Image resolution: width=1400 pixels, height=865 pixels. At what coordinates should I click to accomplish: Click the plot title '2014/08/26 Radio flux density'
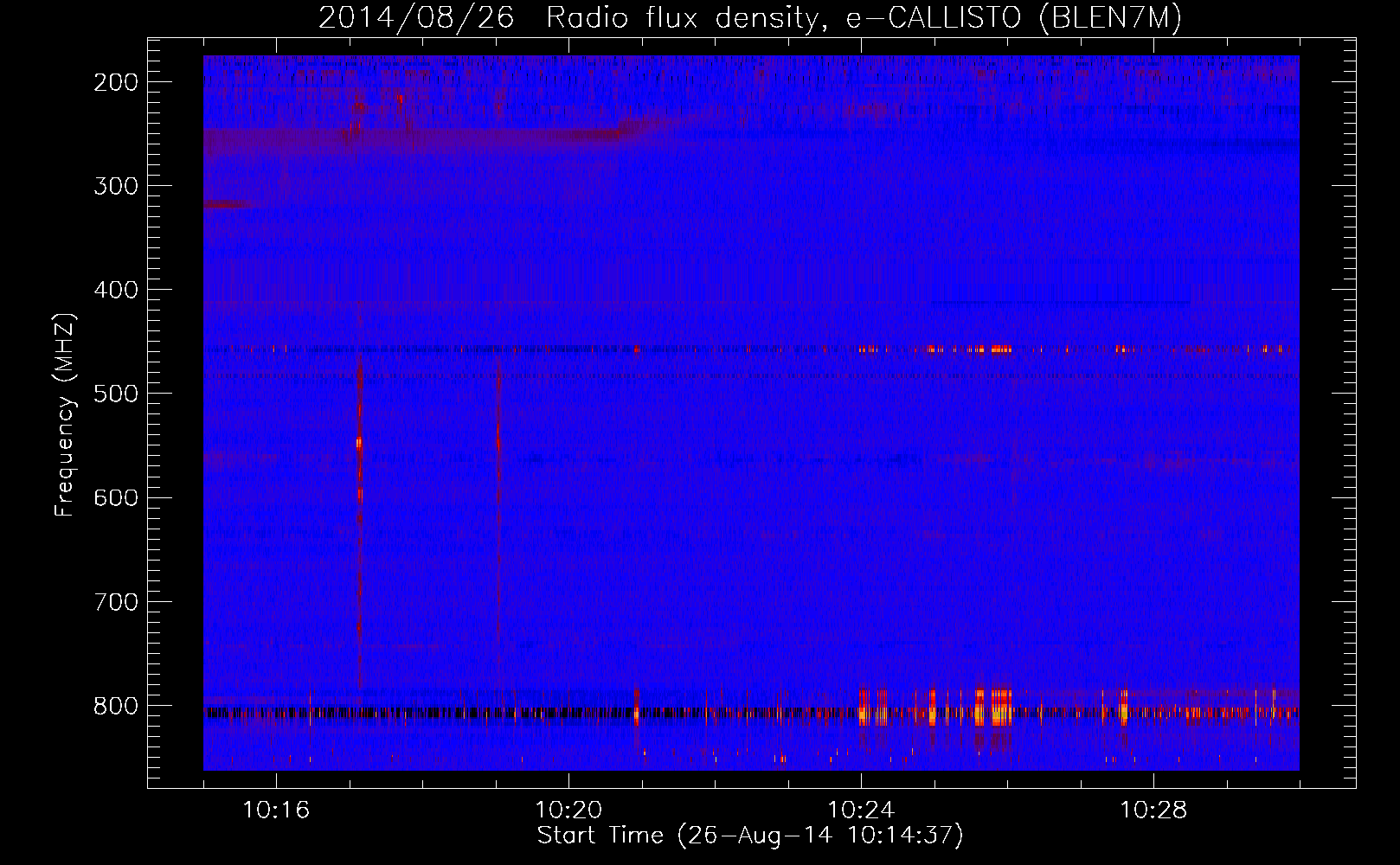tap(750, 18)
